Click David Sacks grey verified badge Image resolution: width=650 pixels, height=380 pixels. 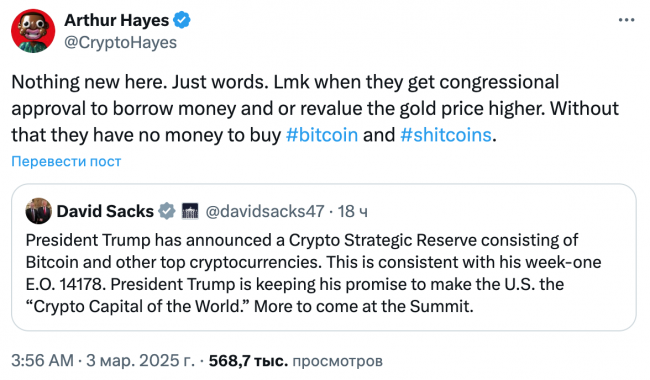point(167,211)
